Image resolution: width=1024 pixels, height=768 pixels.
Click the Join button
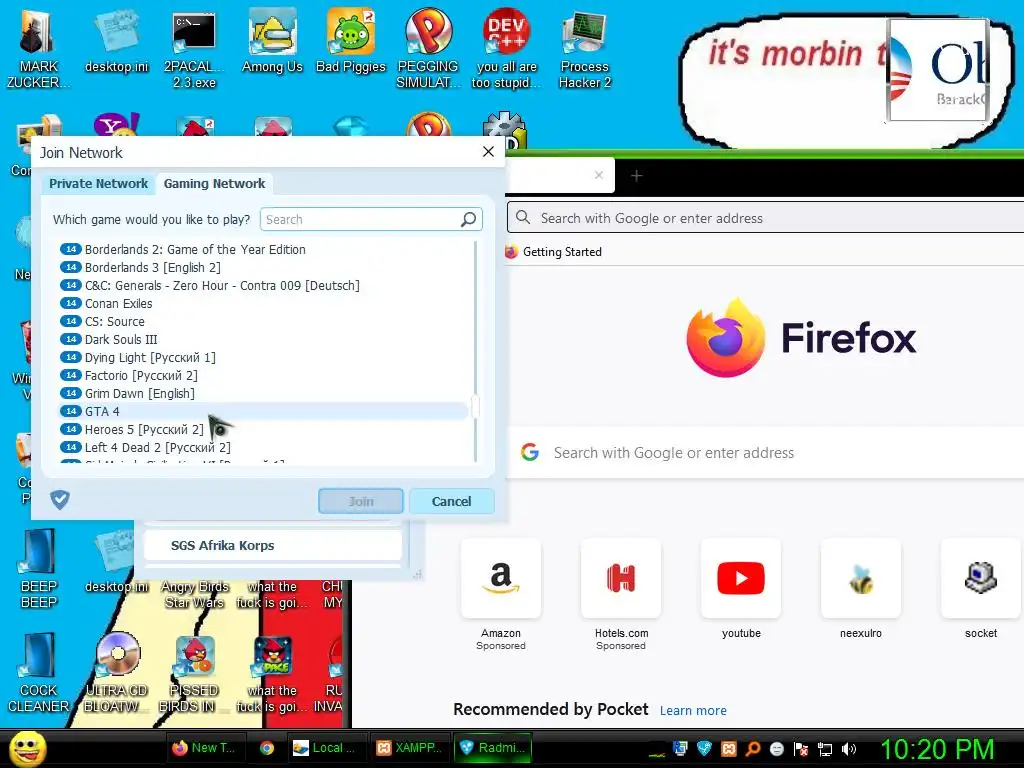point(360,501)
